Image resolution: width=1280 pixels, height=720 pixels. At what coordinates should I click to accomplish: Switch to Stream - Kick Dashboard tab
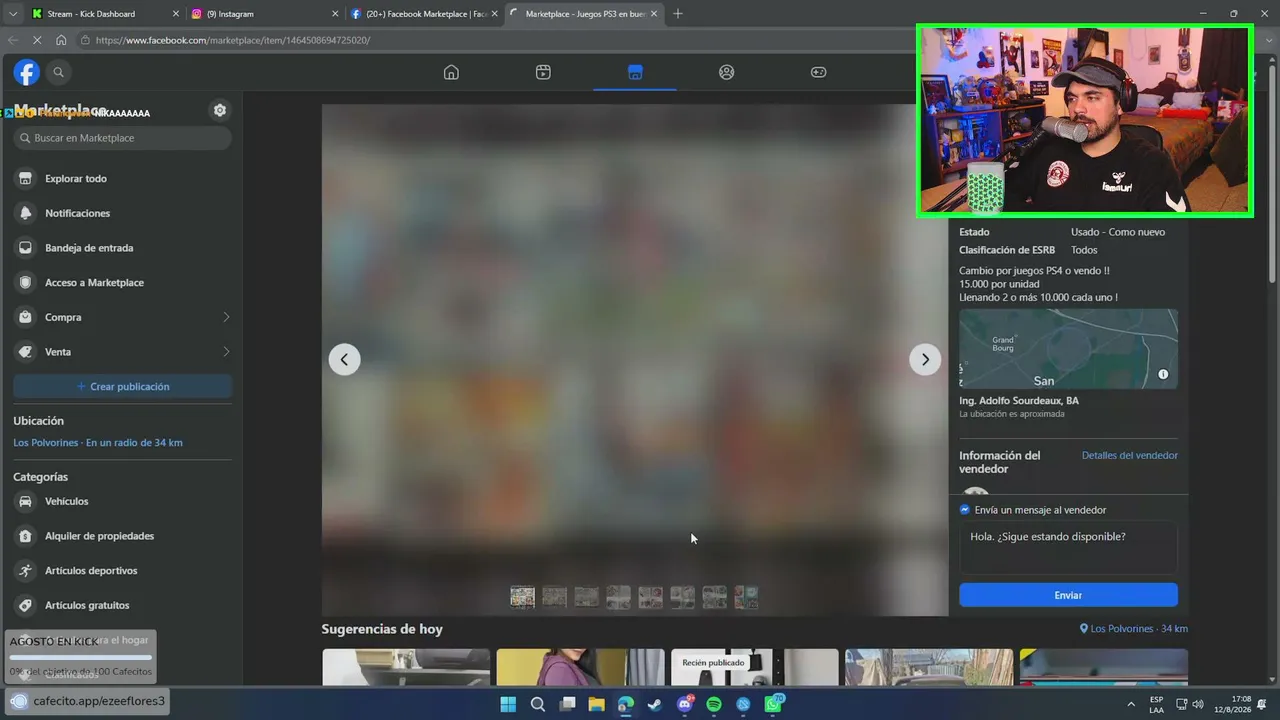[x=104, y=14]
